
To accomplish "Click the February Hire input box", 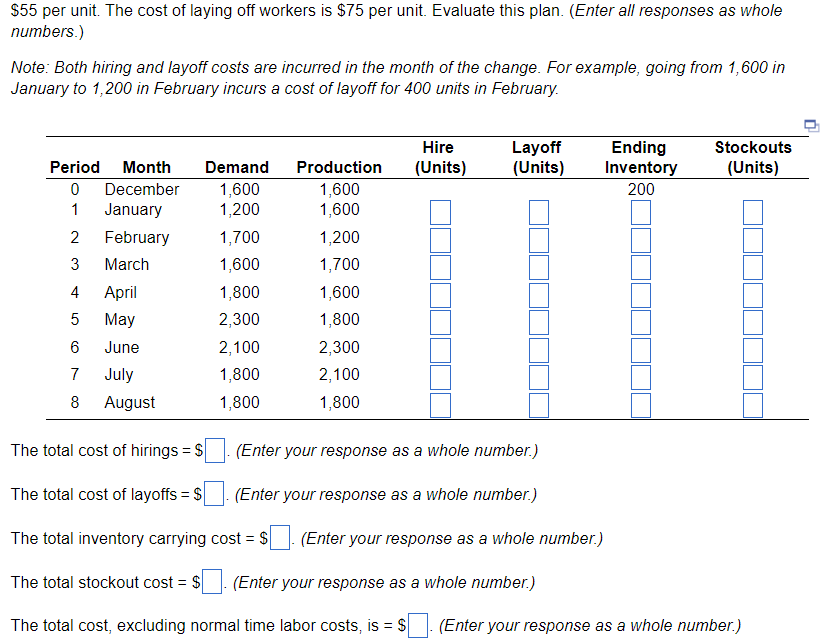I will (438, 239).
